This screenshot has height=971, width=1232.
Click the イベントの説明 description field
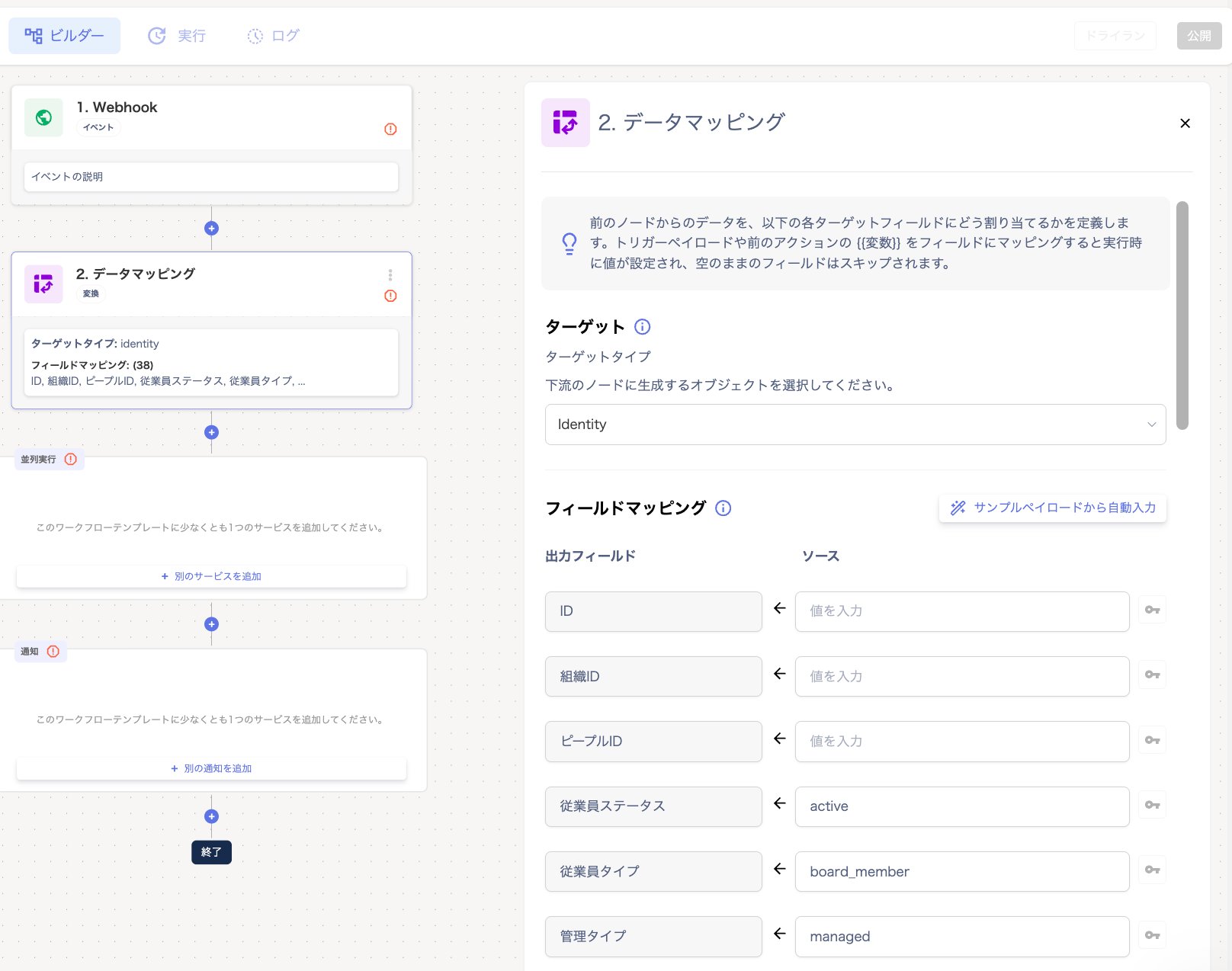tap(211, 177)
